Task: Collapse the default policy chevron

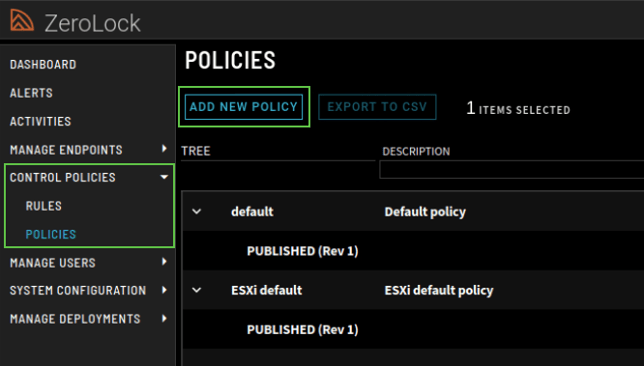Action: point(197,212)
